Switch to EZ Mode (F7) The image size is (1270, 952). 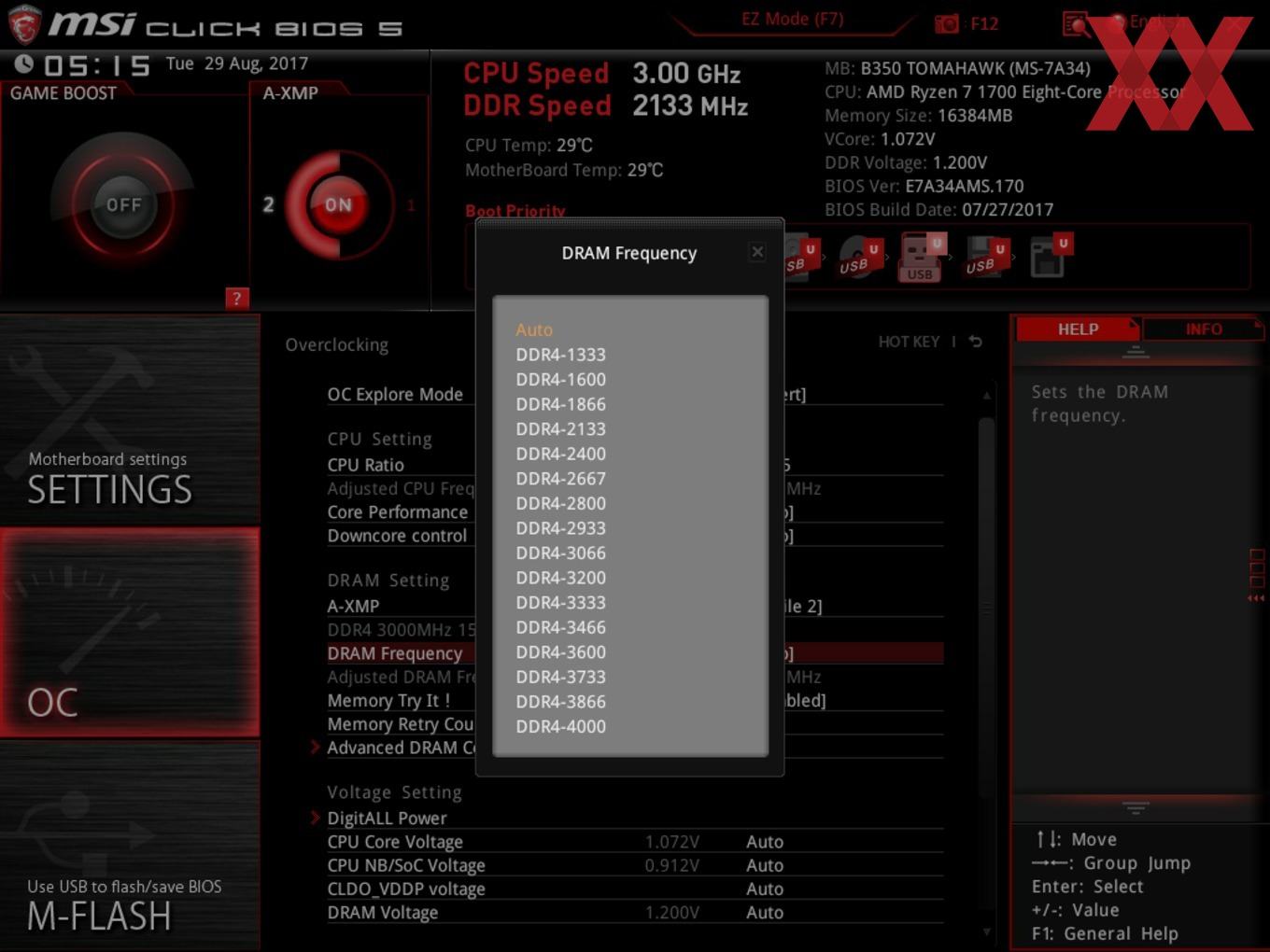coord(792,19)
